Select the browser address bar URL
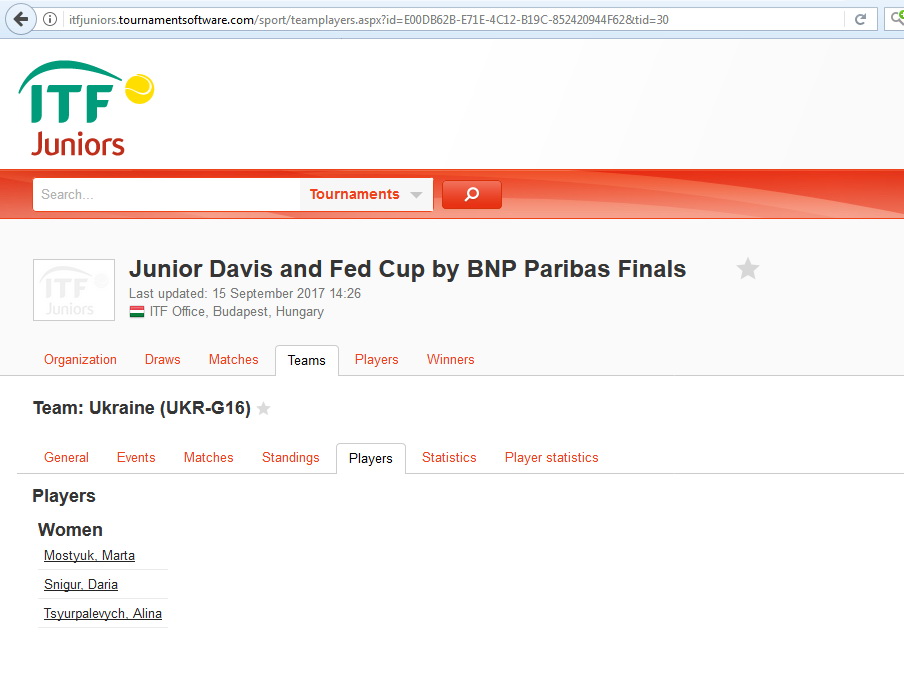The width and height of the screenshot is (904, 683). tap(369, 20)
